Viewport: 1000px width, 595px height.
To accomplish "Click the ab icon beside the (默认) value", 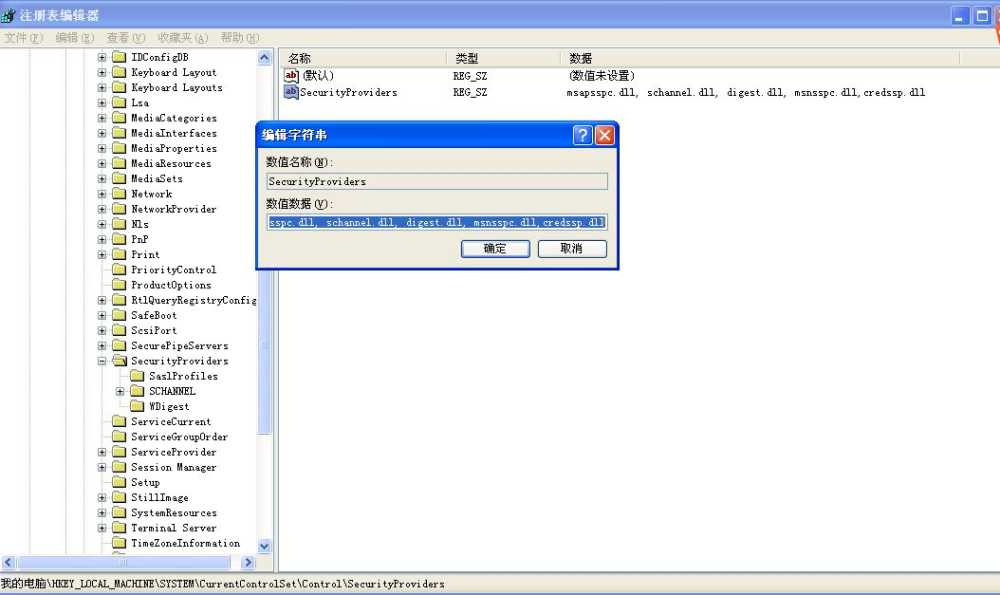I will [290, 75].
